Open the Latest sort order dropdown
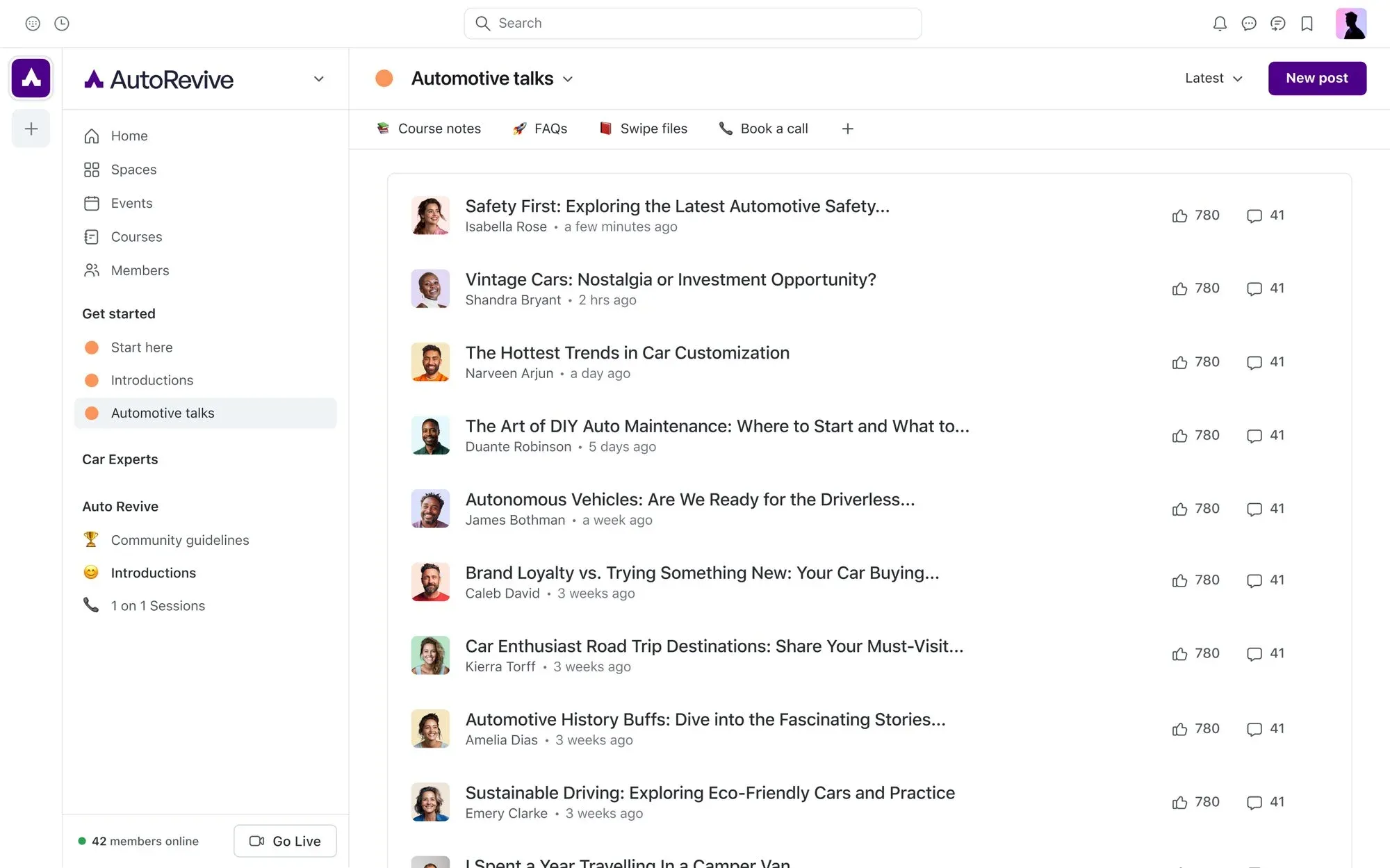 coord(1213,78)
